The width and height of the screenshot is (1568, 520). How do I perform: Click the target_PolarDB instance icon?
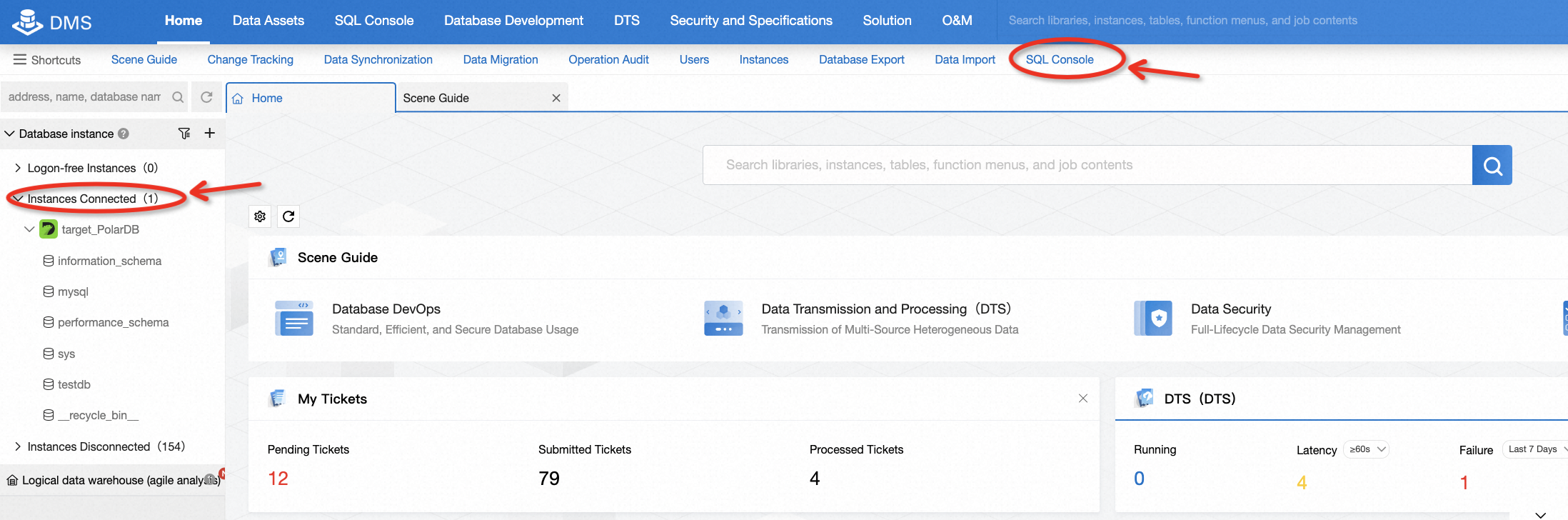point(49,229)
